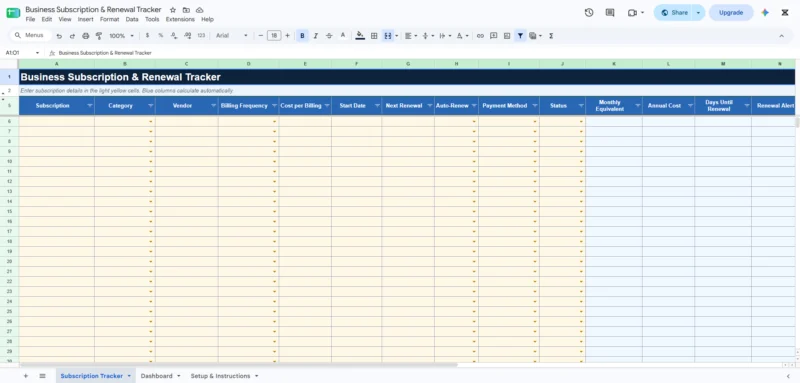Screen dimensions: 800x383
Task: Click the font size field
Action: click(274, 36)
